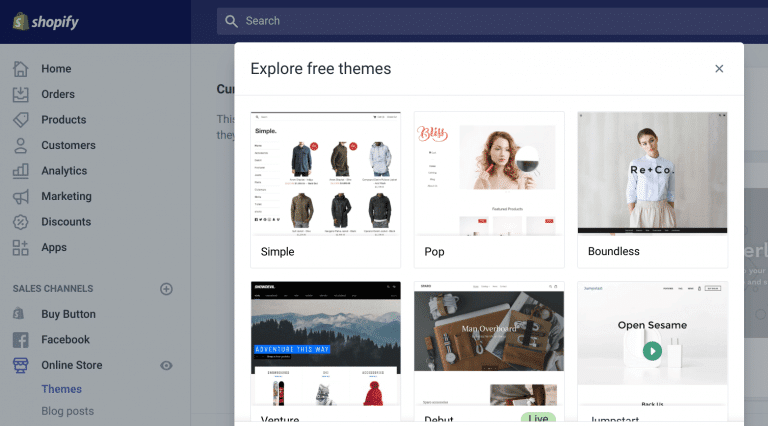This screenshot has height=426, width=768.
Task: Click the Shopify logo
Action: pyautogui.click(x=46, y=22)
